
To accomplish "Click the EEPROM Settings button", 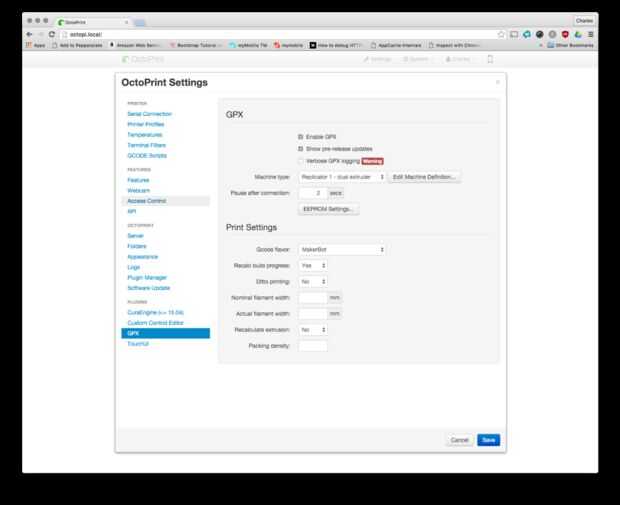I will point(328,209).
